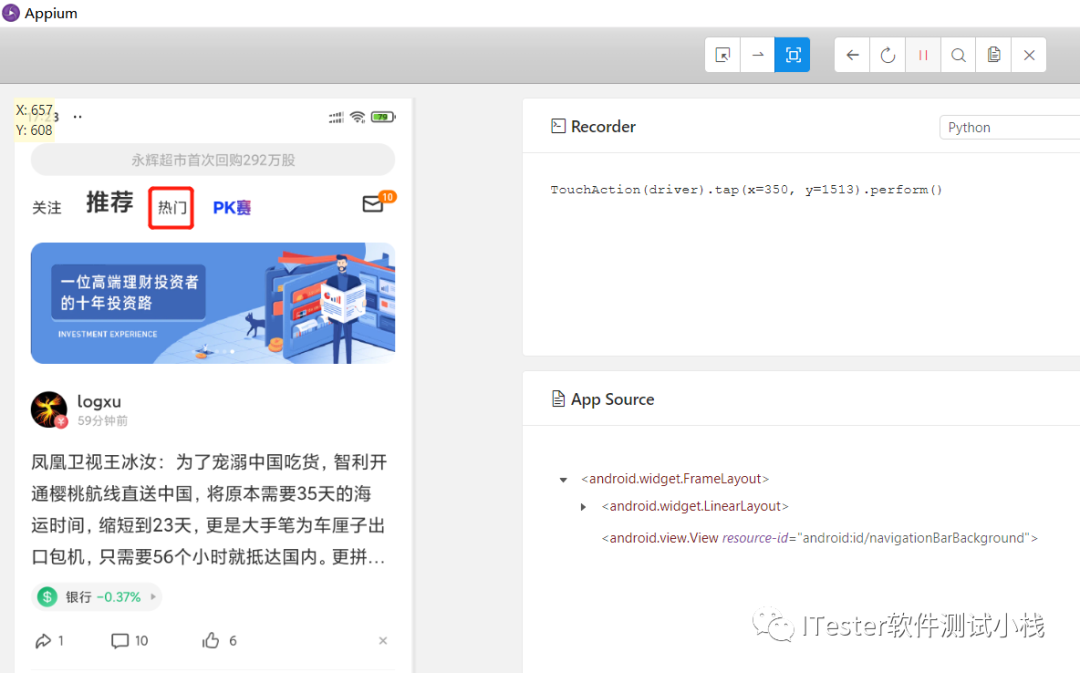Click the recorded TouchAction tap code line

[746, 189]
